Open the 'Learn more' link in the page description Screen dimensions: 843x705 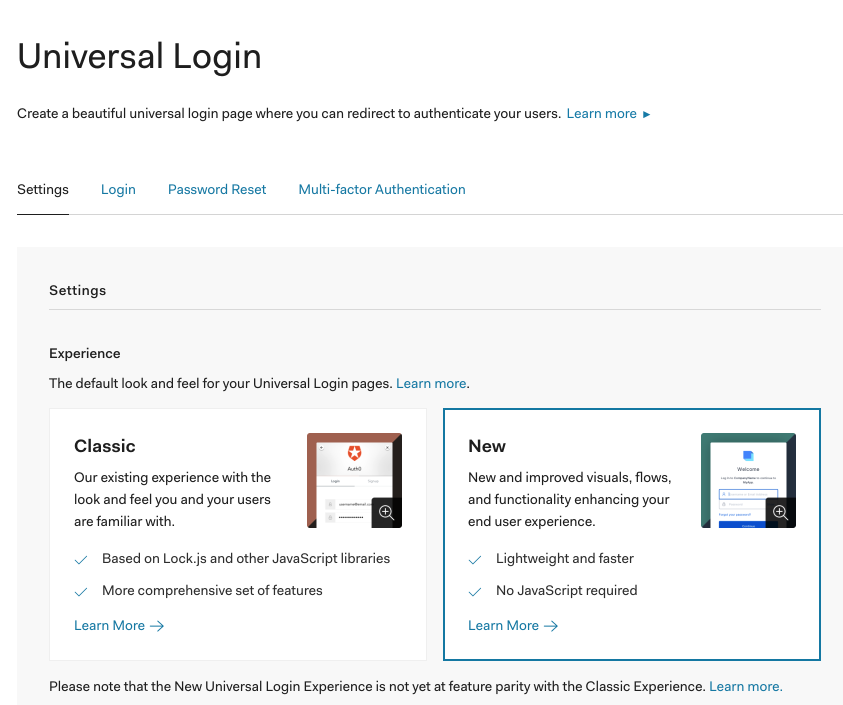point(601,113)
